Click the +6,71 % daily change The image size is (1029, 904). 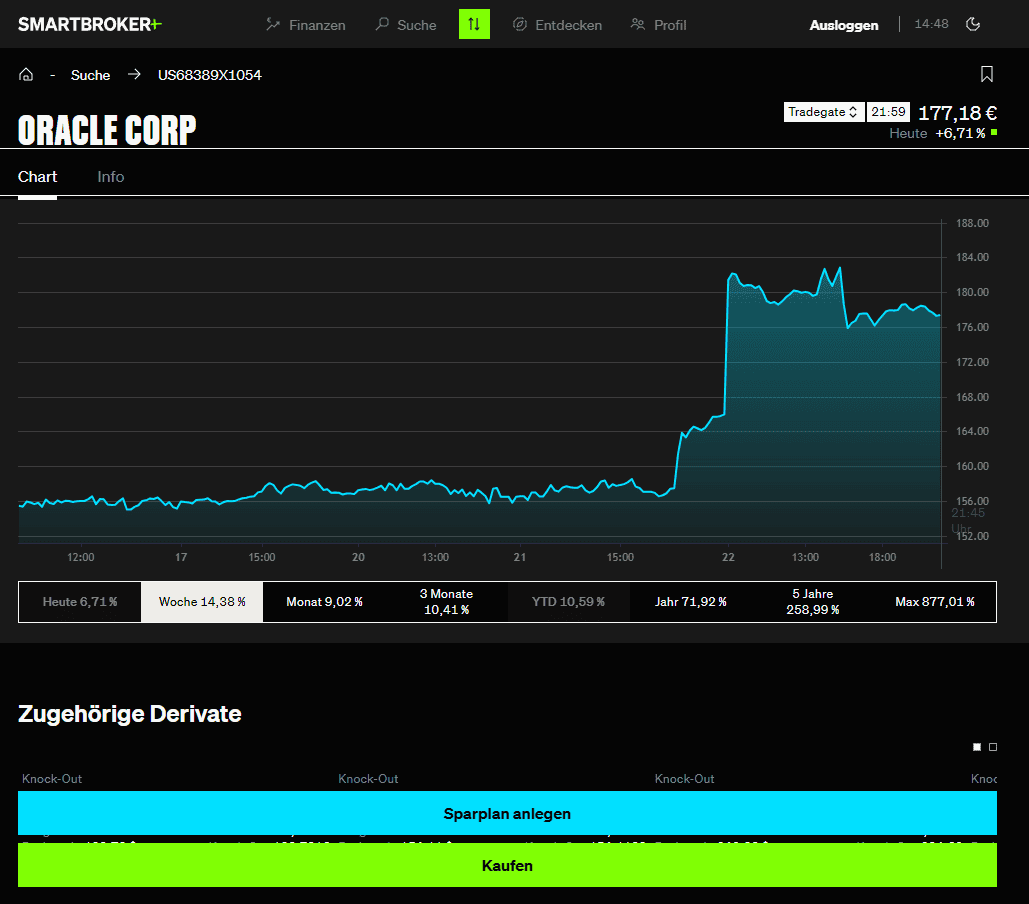point(960,133)
